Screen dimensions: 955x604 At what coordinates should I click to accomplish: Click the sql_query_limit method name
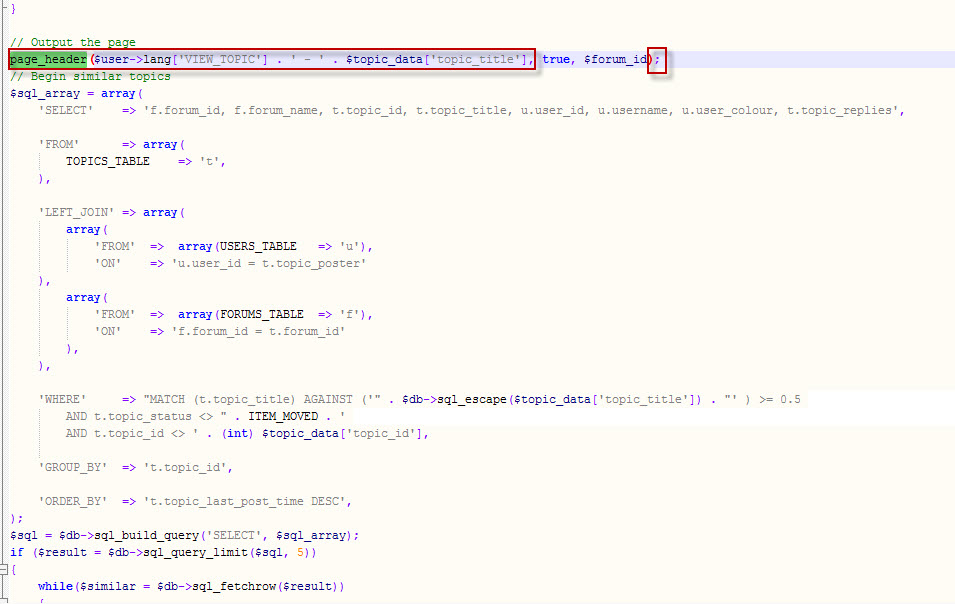[x=196, y=552]
